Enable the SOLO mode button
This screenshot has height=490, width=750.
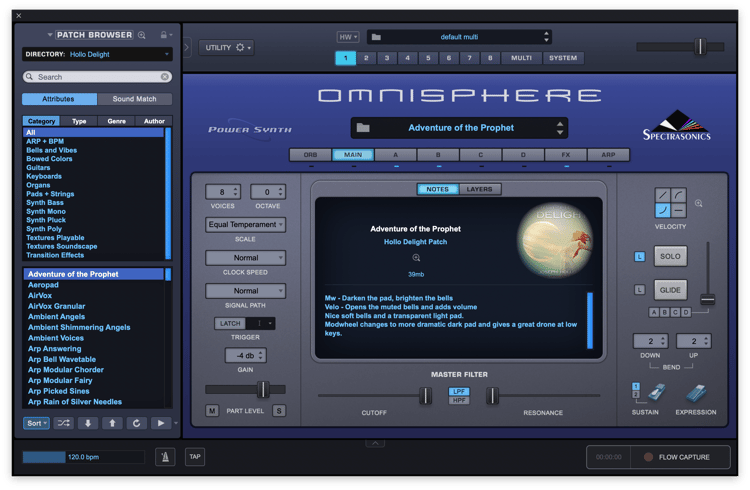670,256
